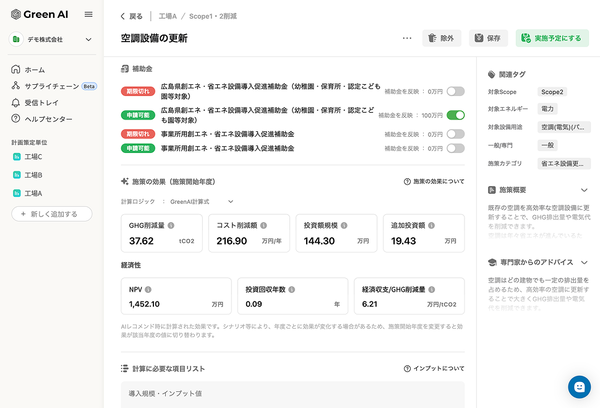The height and width of the screenshot is (408, 600).
Task: Click the 戻る back link
Action: pyautogui.click(x=131, y=16)
